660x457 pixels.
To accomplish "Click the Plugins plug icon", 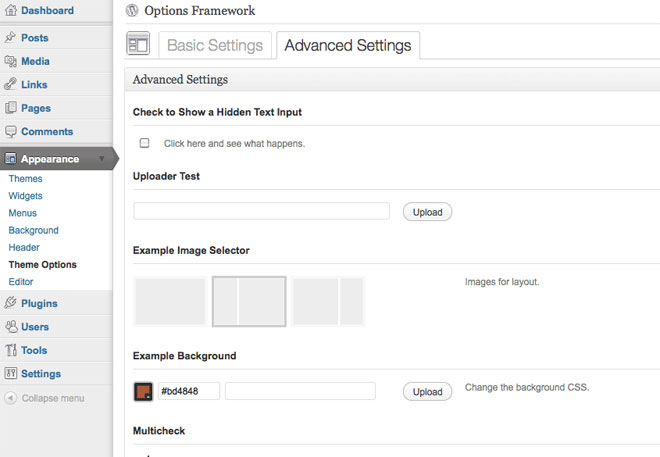I will pyautogui.click(x=11, y=303).
